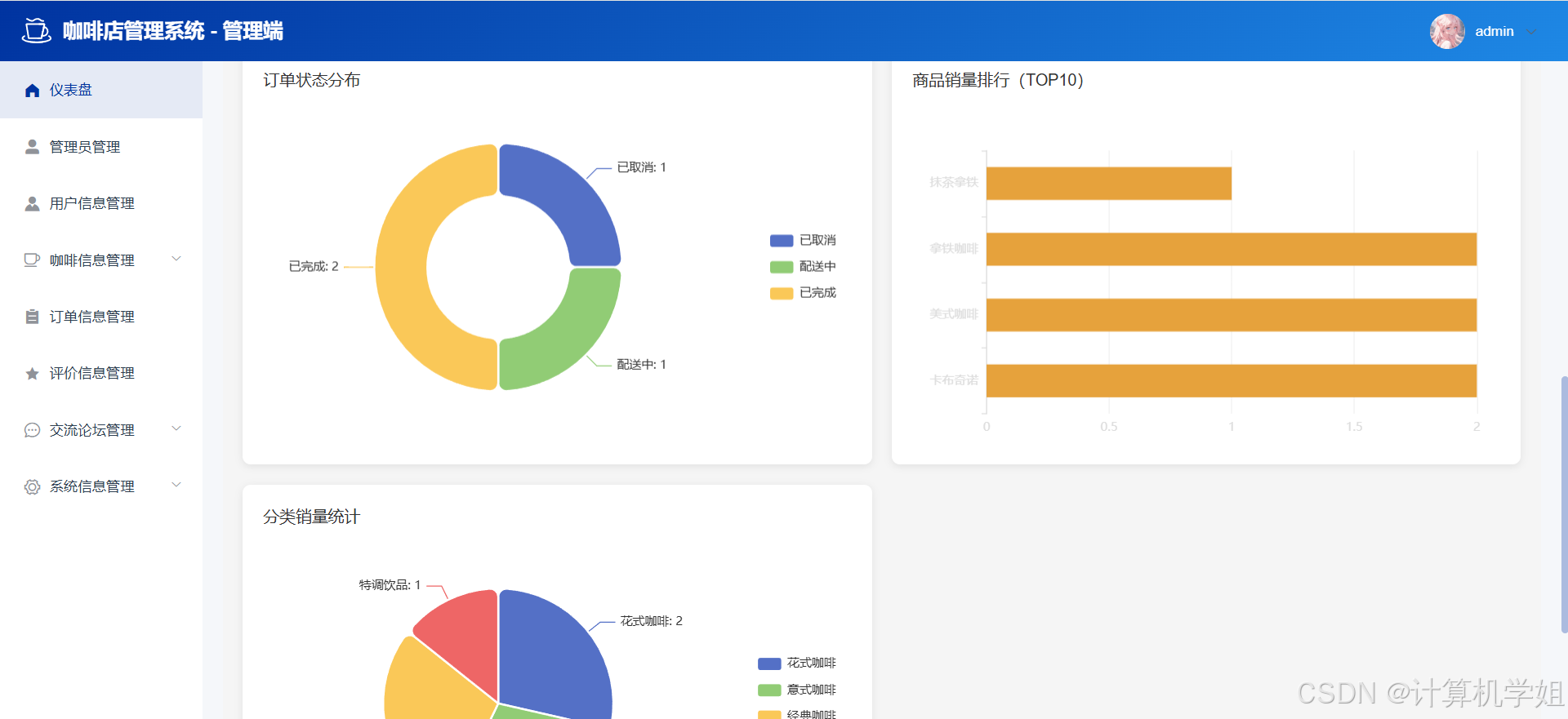Open the 仪表盘 menu item
This screenshot has height=719, width=1568.
101,90
